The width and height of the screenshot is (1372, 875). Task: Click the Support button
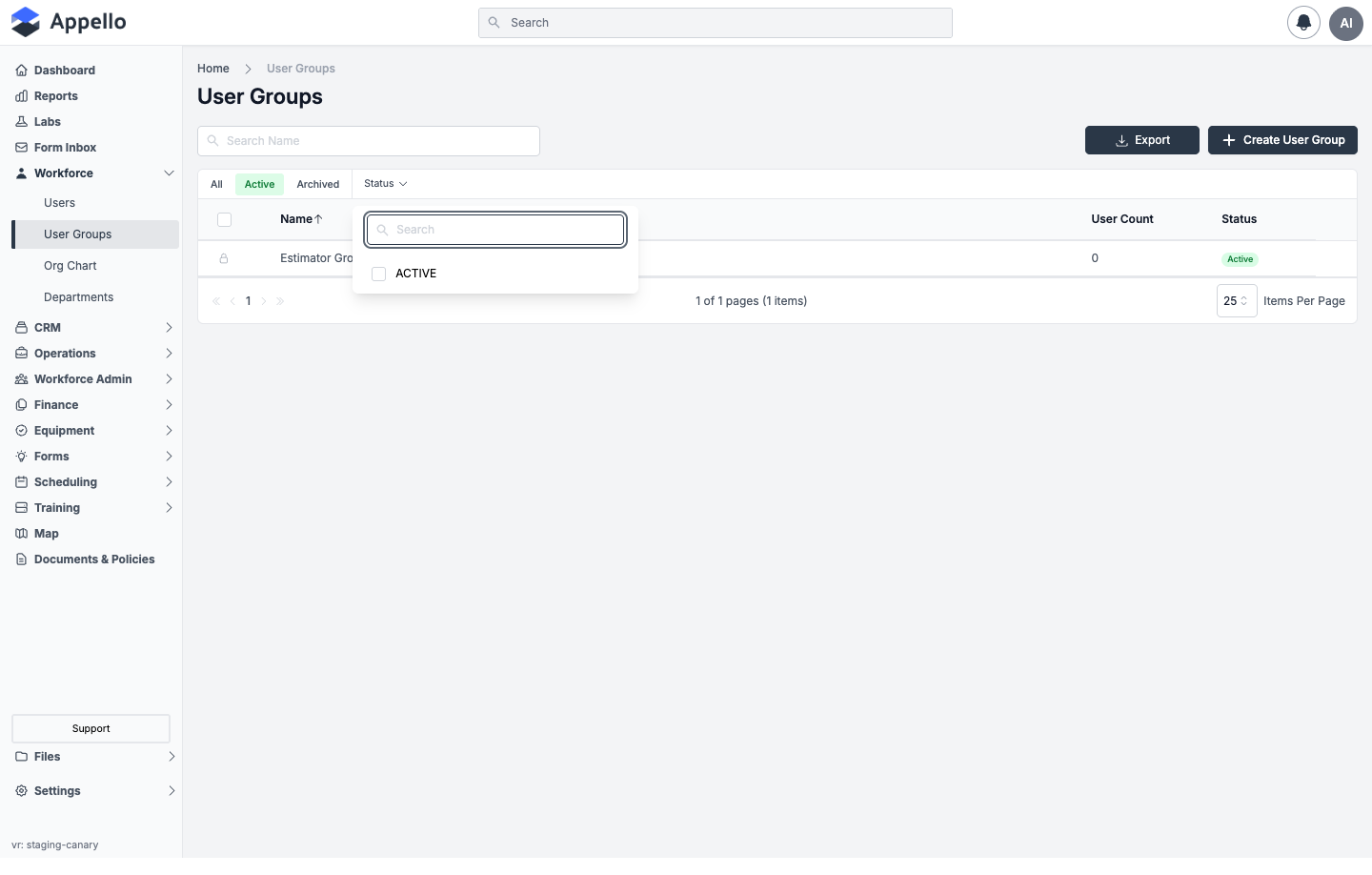pyautogui.click(x=91, y=729)
